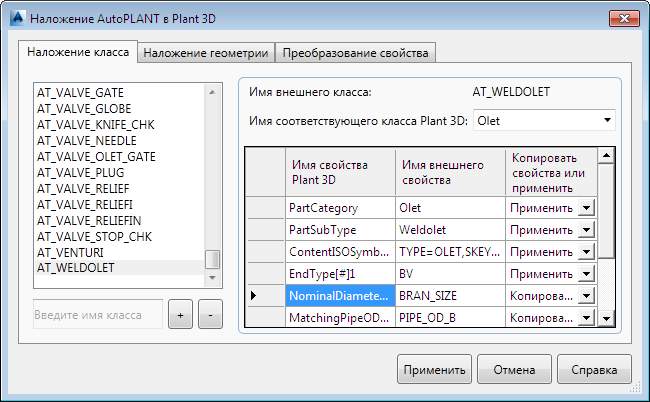Click the BRAN_SIZE external property cell
650x402 pixels.
tap(450, 295)
